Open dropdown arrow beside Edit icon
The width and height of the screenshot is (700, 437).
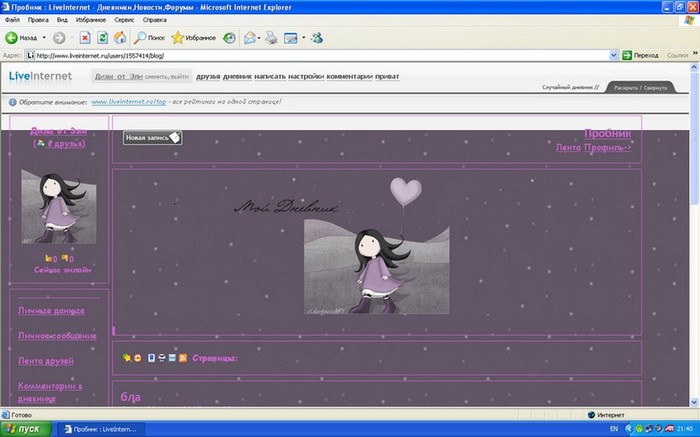coord(304,38)
